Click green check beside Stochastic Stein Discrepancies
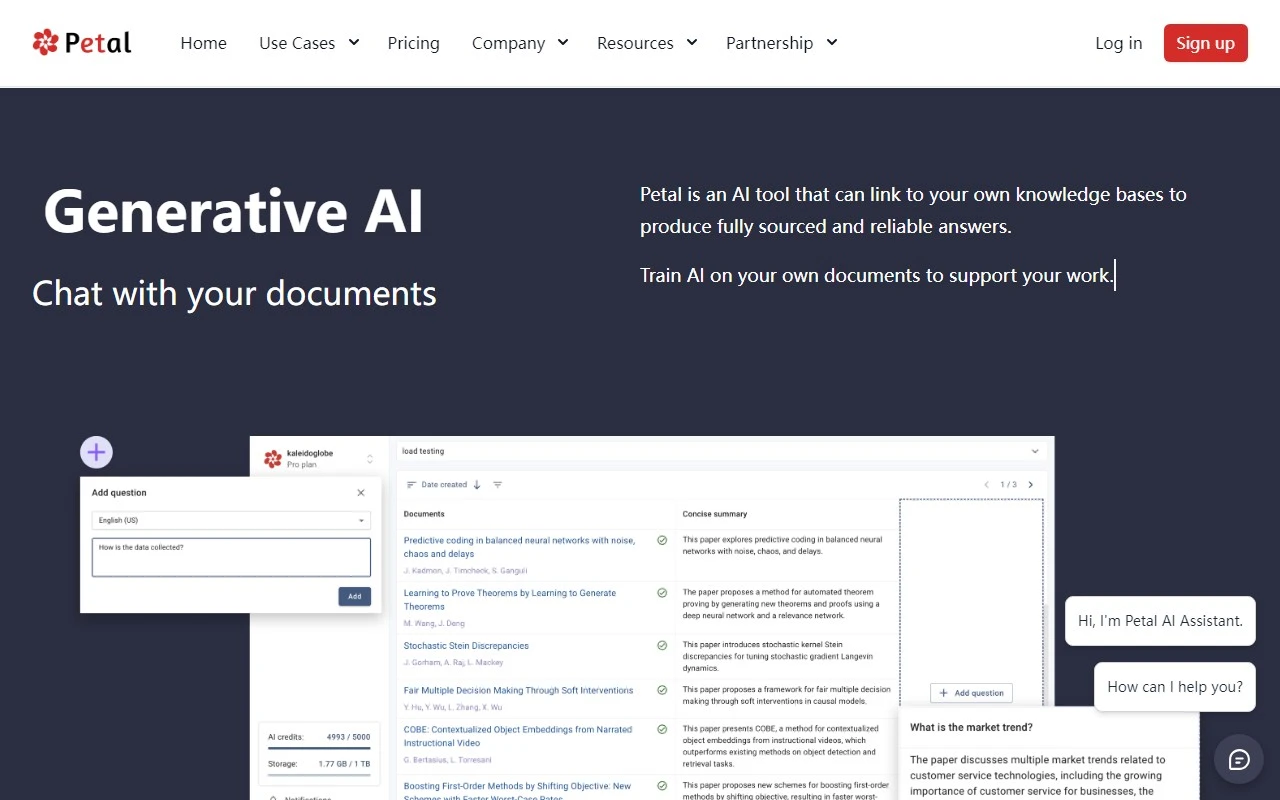1280x800 pixels. coord(662,645)
